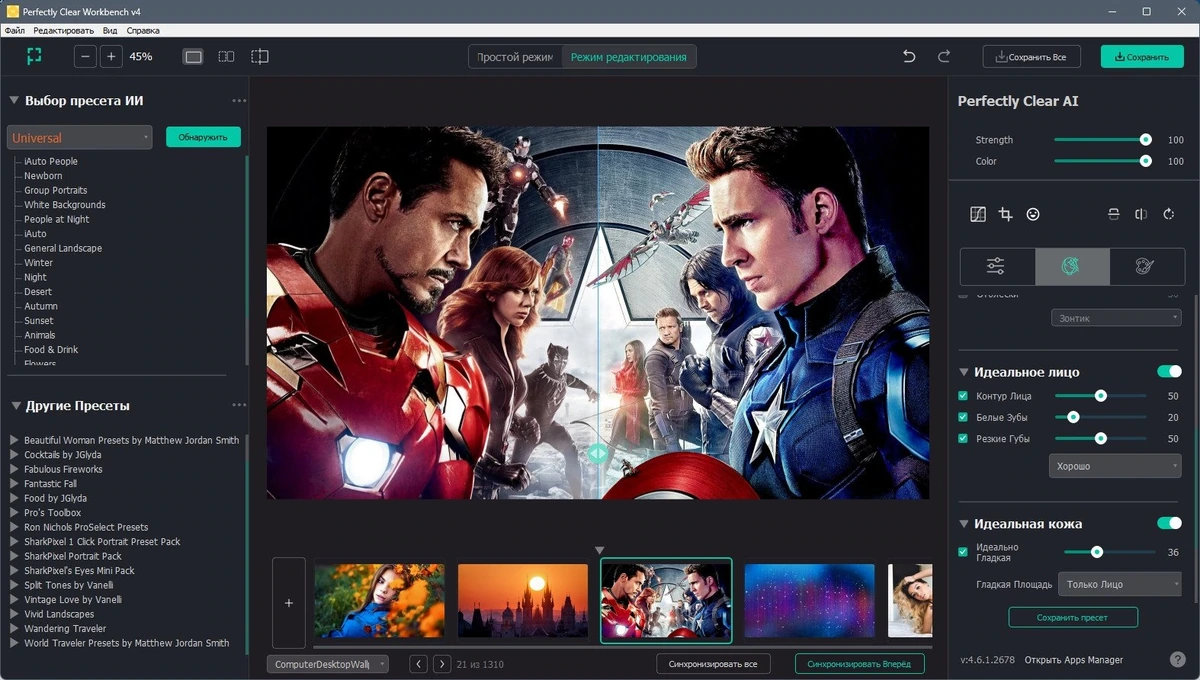Switch to Простой режим tab
This screenshot has width=1200, height=680.
[x=515, y=57]
